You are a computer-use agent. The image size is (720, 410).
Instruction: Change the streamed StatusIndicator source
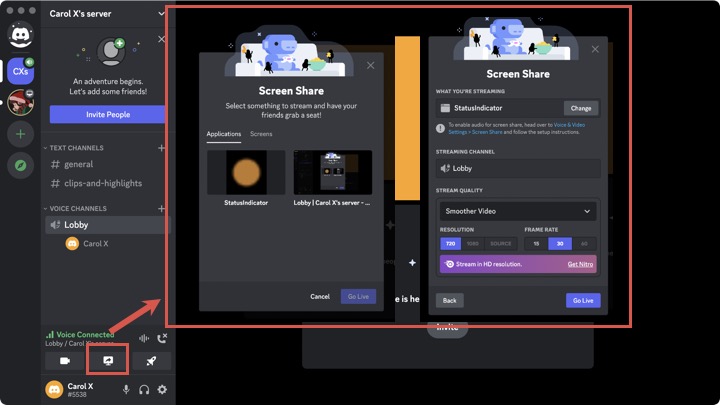[x=581, y=108]
